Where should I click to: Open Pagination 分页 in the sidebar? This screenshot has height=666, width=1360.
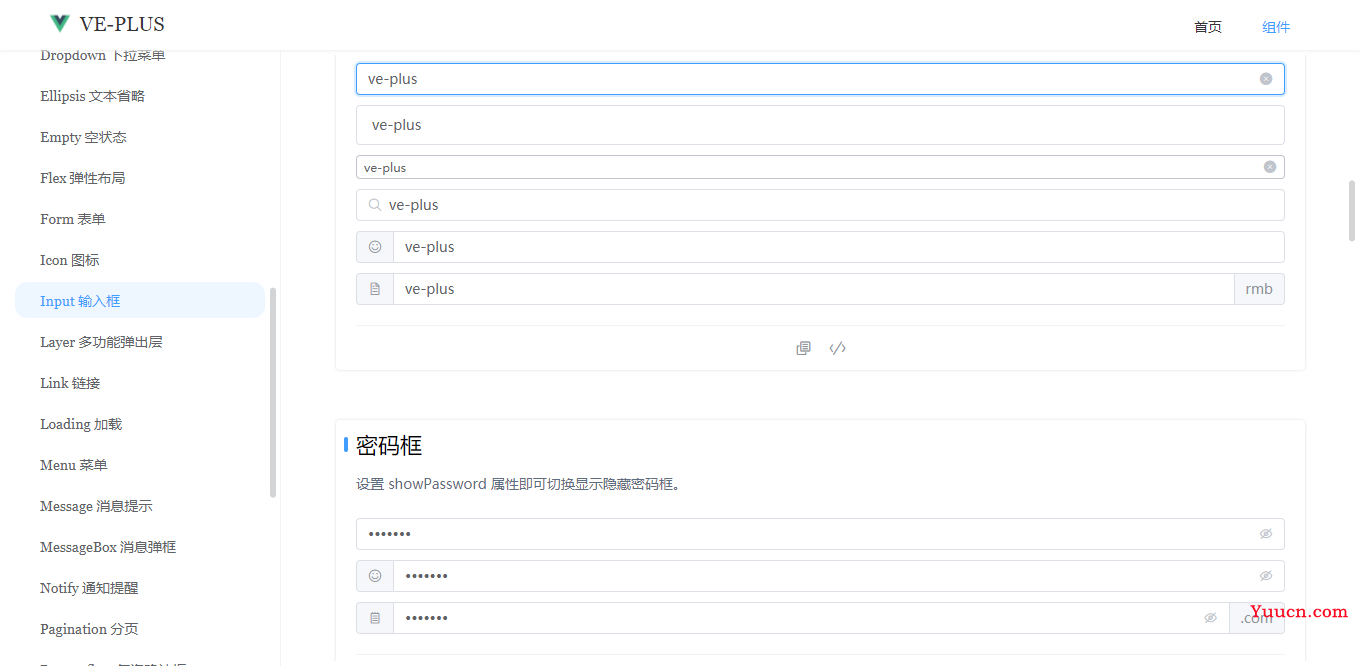point(140,629)
